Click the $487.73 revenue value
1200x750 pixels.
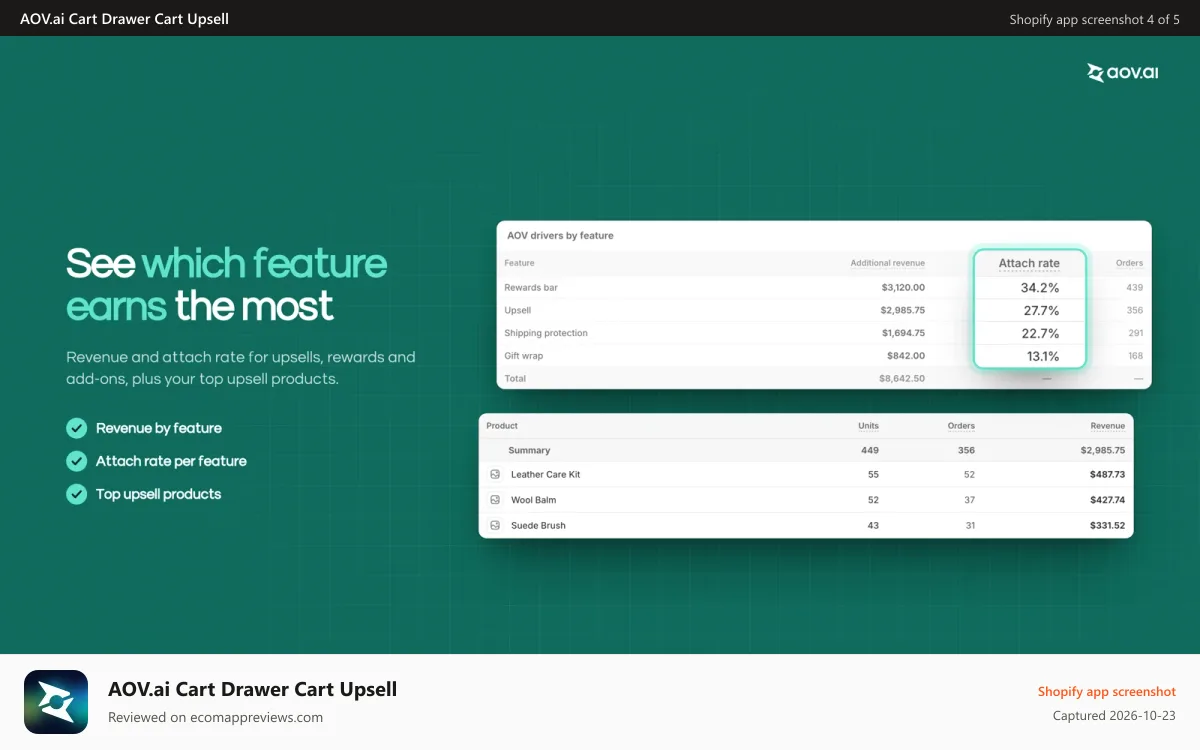[1107, 474]
